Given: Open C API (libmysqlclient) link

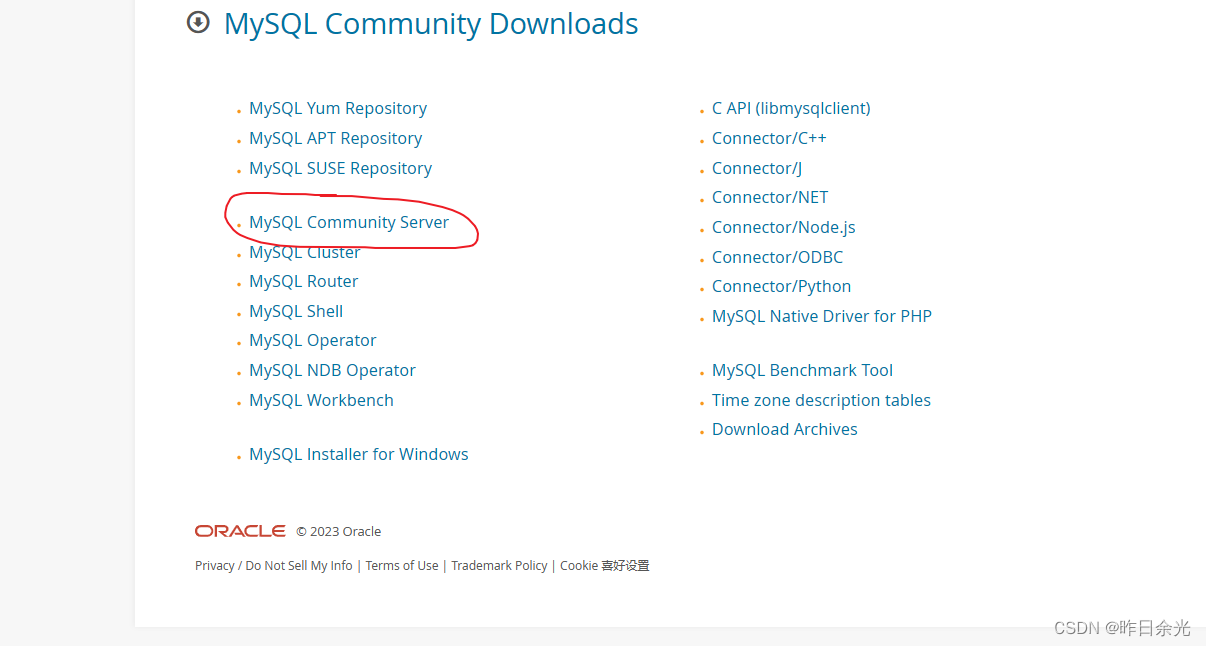Looking at the screenshot, I should point(791,108).
